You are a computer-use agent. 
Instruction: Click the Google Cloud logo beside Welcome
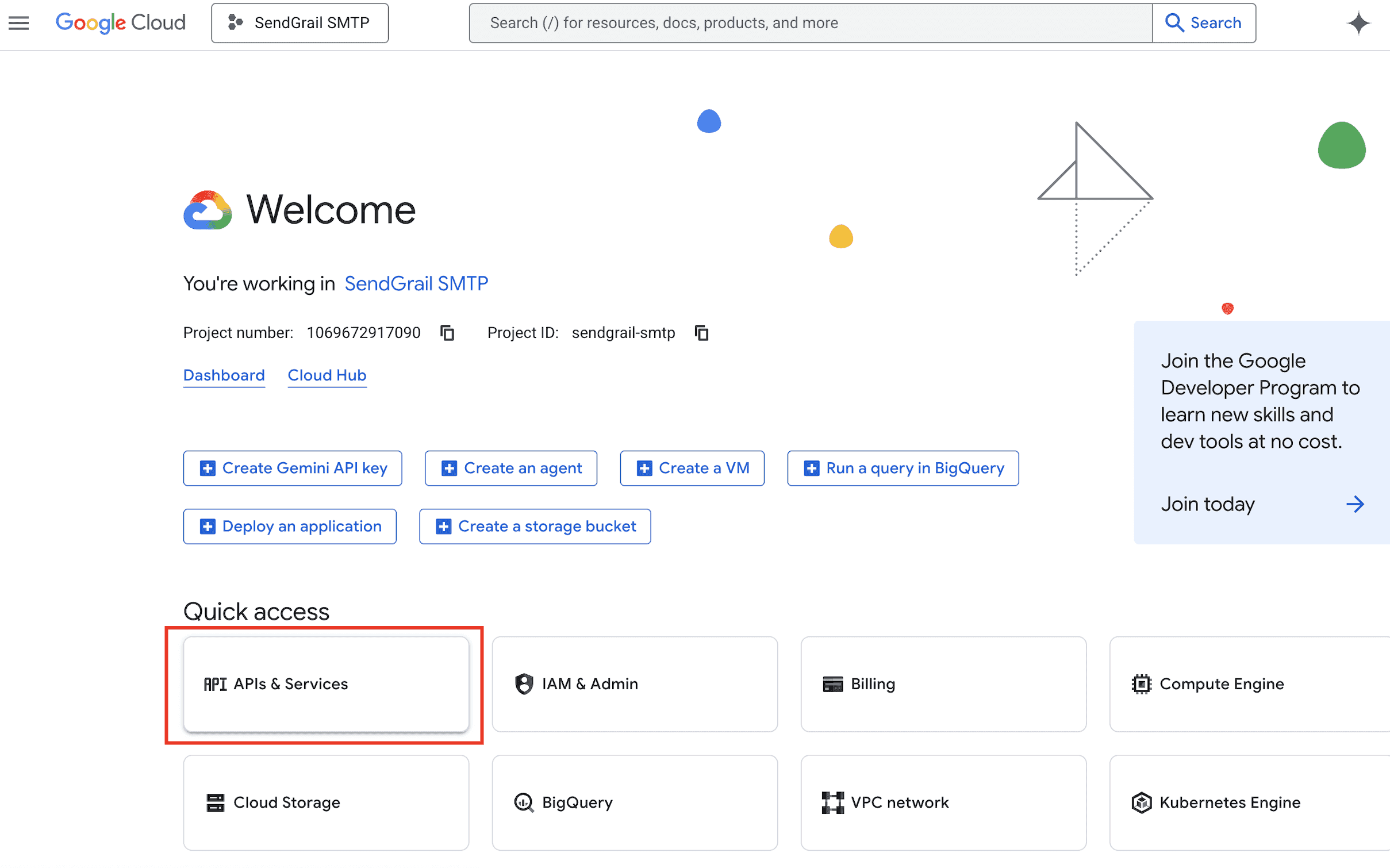click(208, 210)
